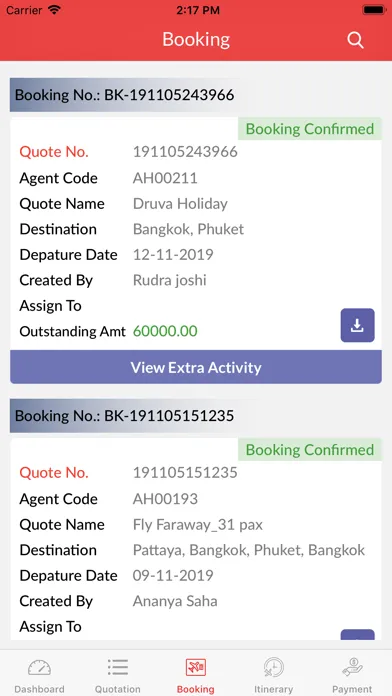
Task: Select the Booking No. BK-191105151235 header
Action: [125, 416]
